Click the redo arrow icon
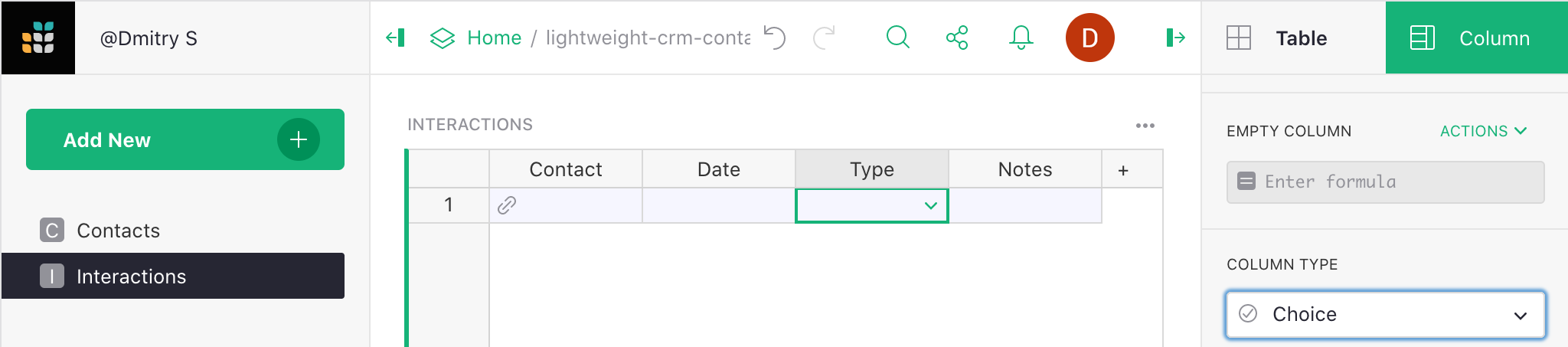 click(x=824, y=38)
